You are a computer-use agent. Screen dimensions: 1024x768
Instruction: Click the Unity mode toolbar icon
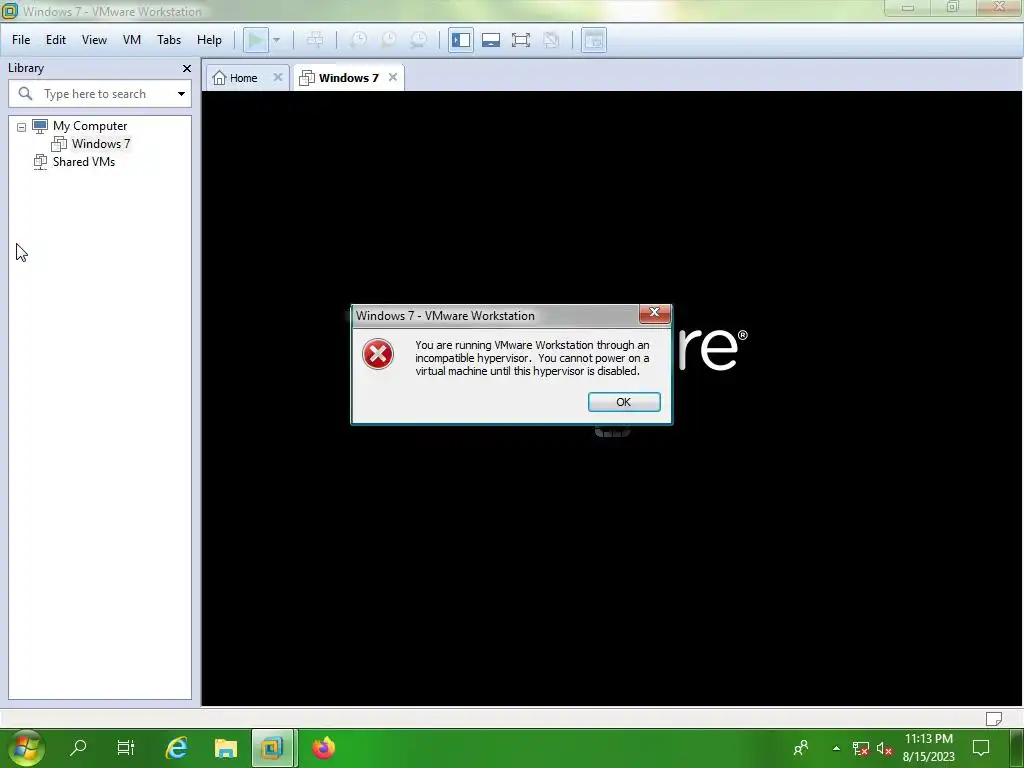pyautogui.click(x=551, y=40)
